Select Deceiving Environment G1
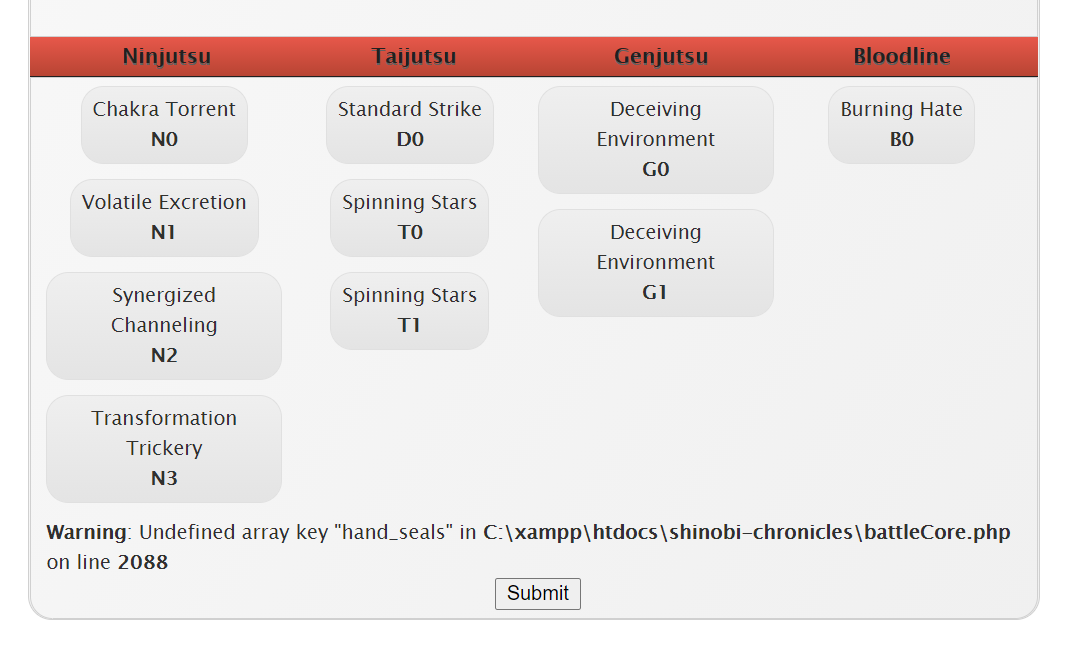 655,262
